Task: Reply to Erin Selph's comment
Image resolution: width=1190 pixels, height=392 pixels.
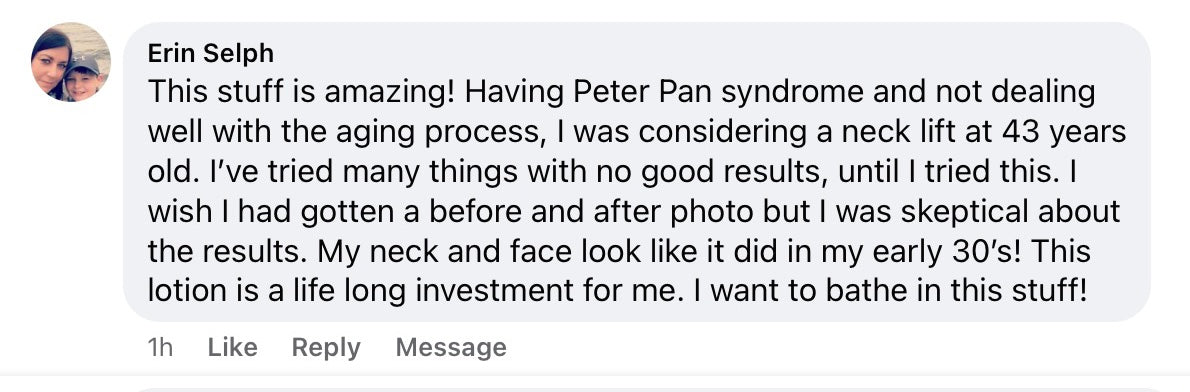Action: (x=326, y=347)
